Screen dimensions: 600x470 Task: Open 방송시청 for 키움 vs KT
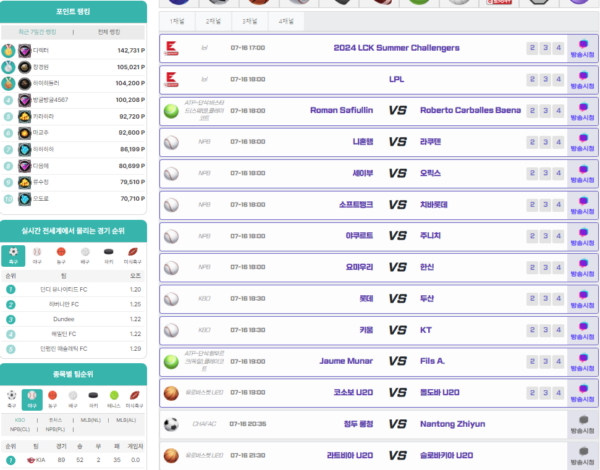click(x=582, y=331)
